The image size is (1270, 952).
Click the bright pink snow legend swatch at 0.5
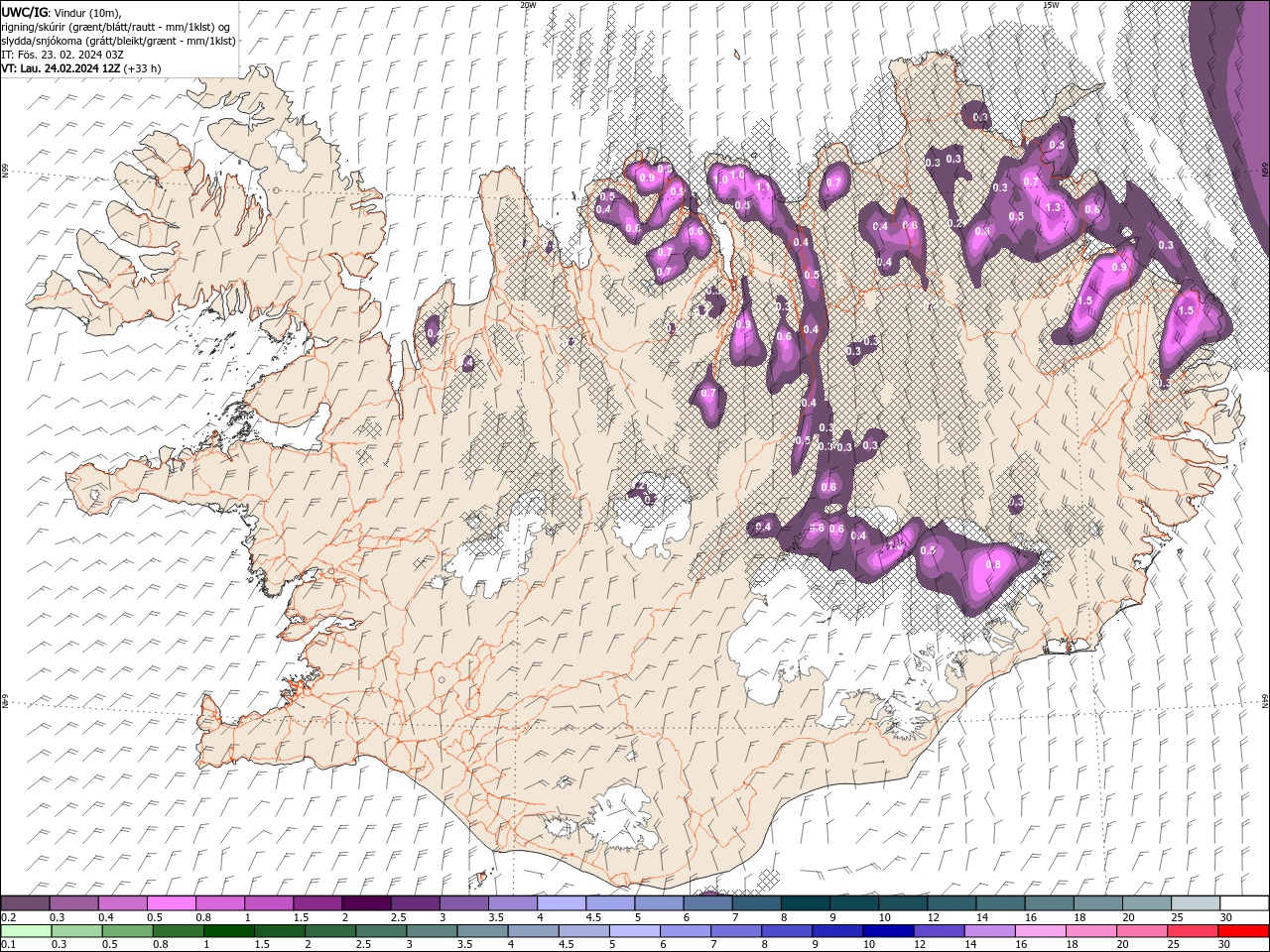[171, 903]
